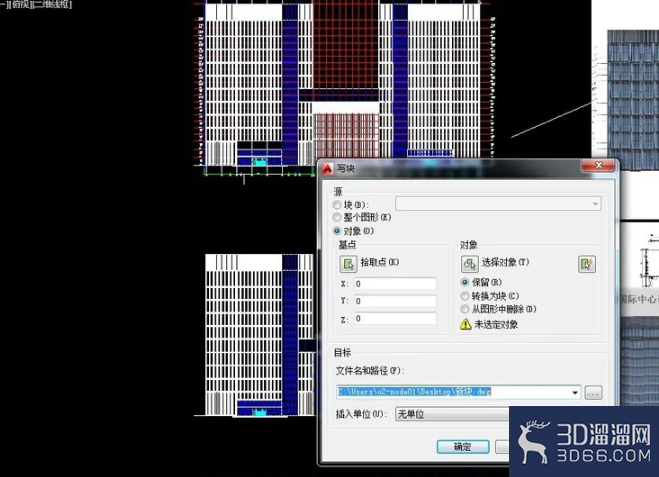Click the 文件名和路径(F) label
The height and width of the screenshot is (477, 659).
(369, 371)
